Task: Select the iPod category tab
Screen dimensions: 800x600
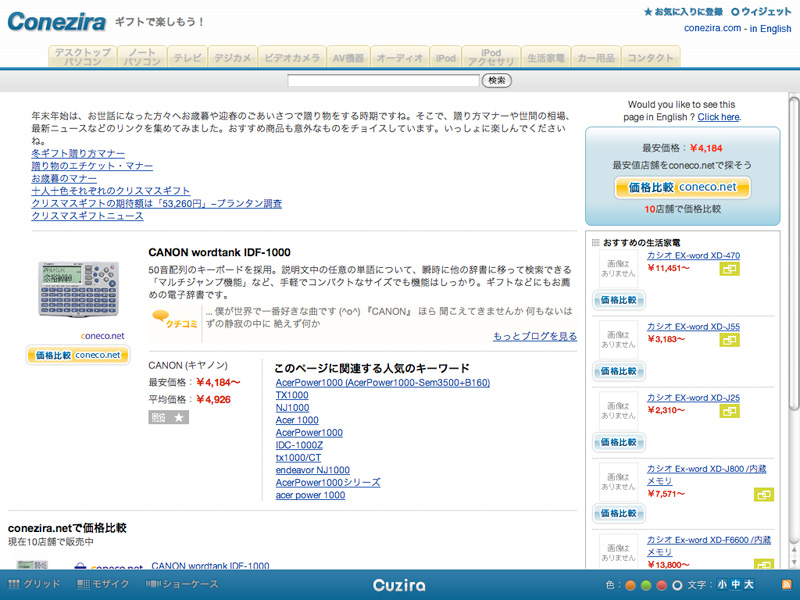Action: pyautogui.click(x=445, y=58)
